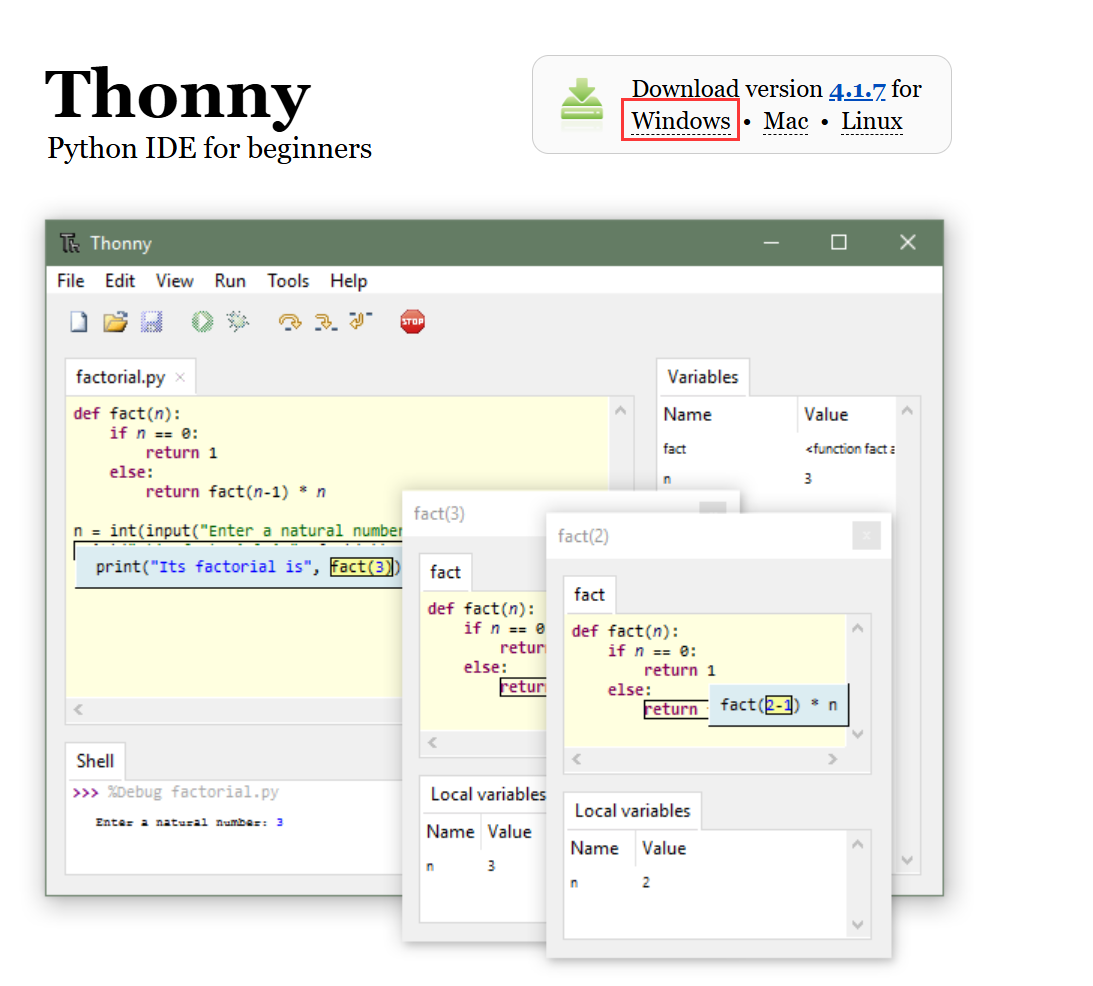Image resolution: width=1093 pixels, height=986 pixels.
Task: Click highlighted 2-1 expression in fact(2)
Action: pos(779,706)
